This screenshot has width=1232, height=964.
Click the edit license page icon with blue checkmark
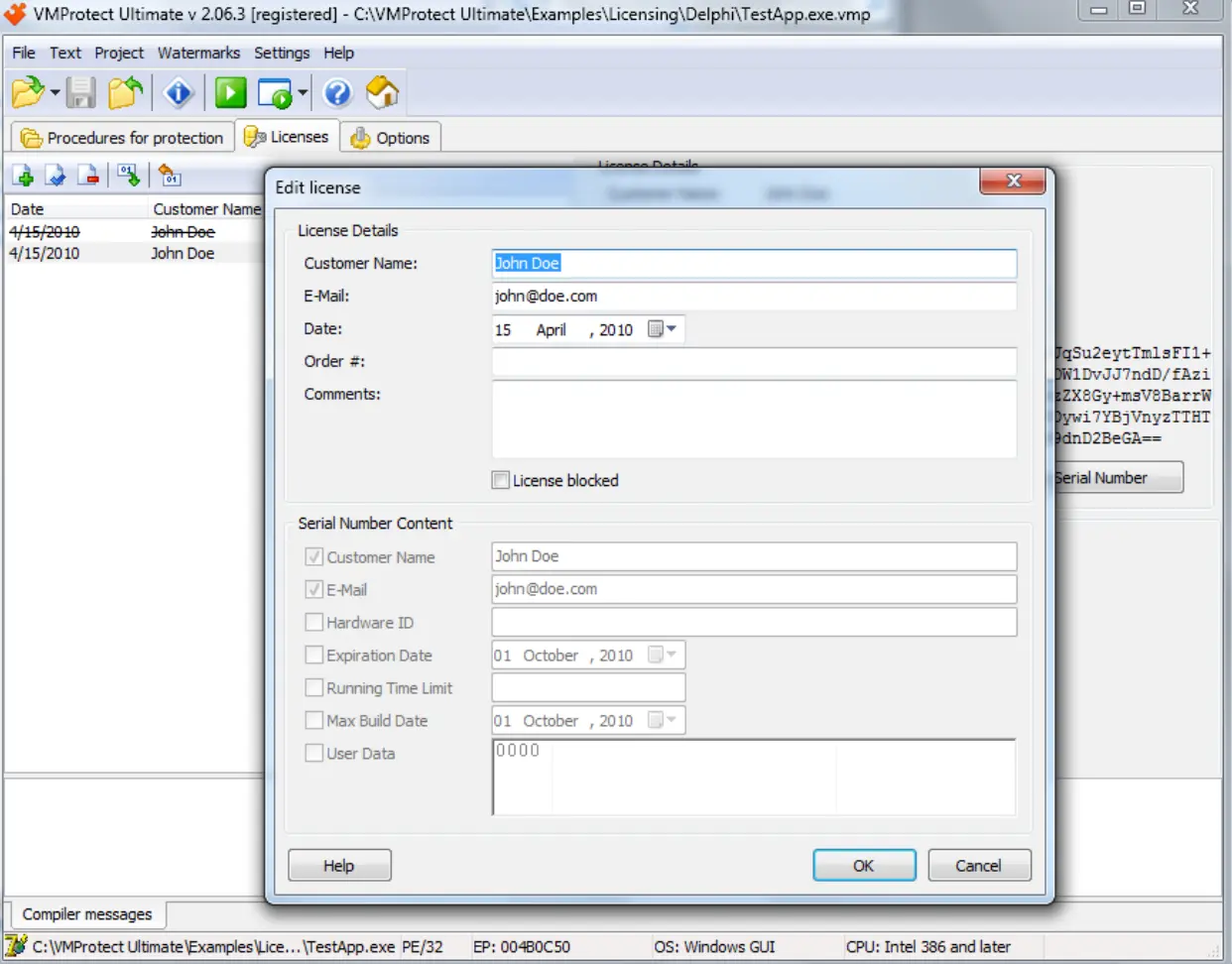(x=57, y=177)
